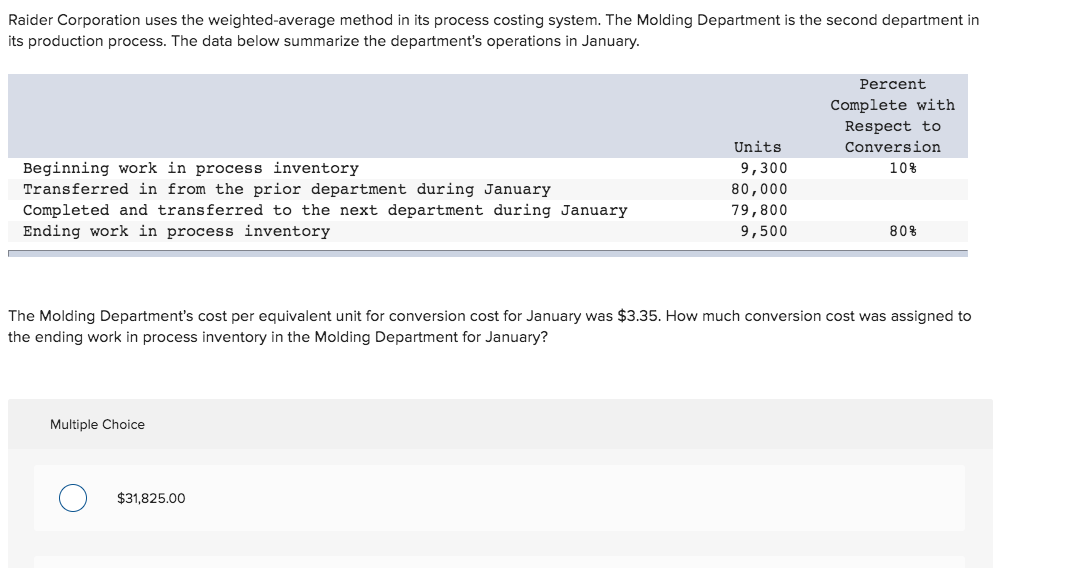Click the Multiple Choice section header
This screenshot has width=1088, height=584.
click(96, 424)
